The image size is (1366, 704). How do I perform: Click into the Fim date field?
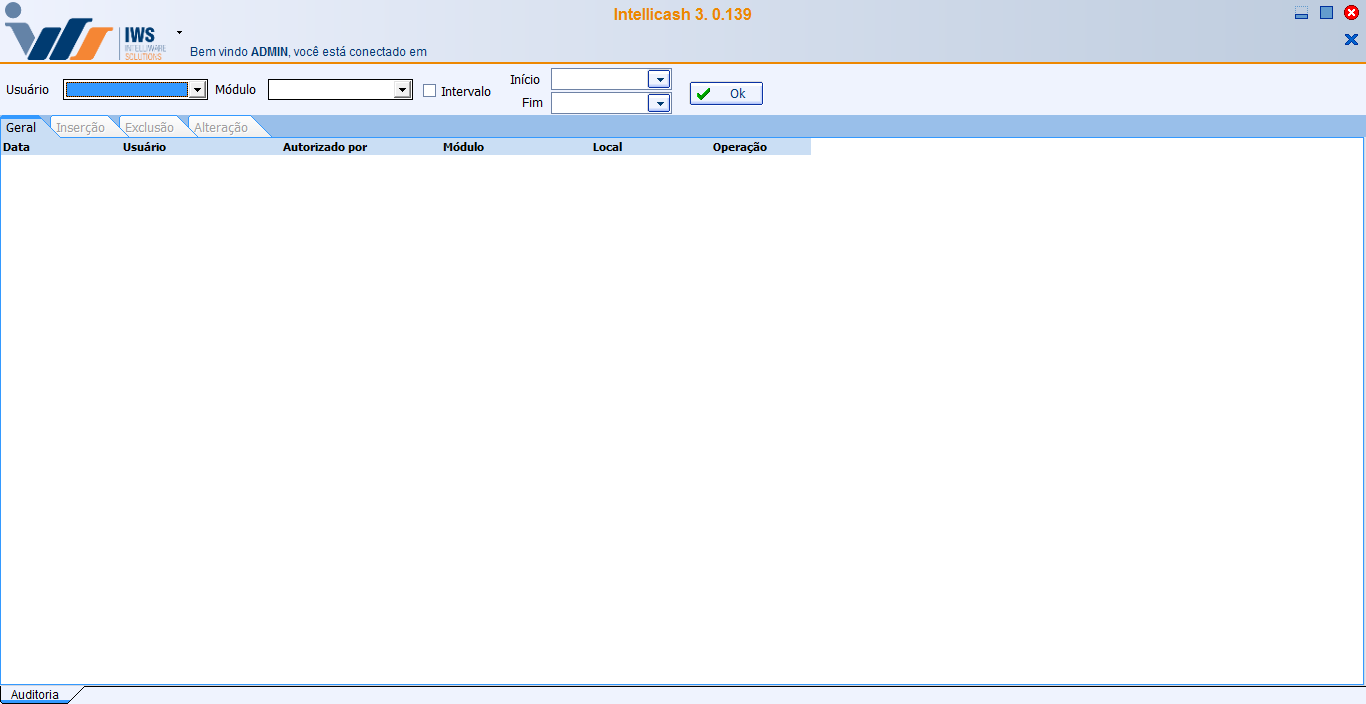[x=600, y=103]
